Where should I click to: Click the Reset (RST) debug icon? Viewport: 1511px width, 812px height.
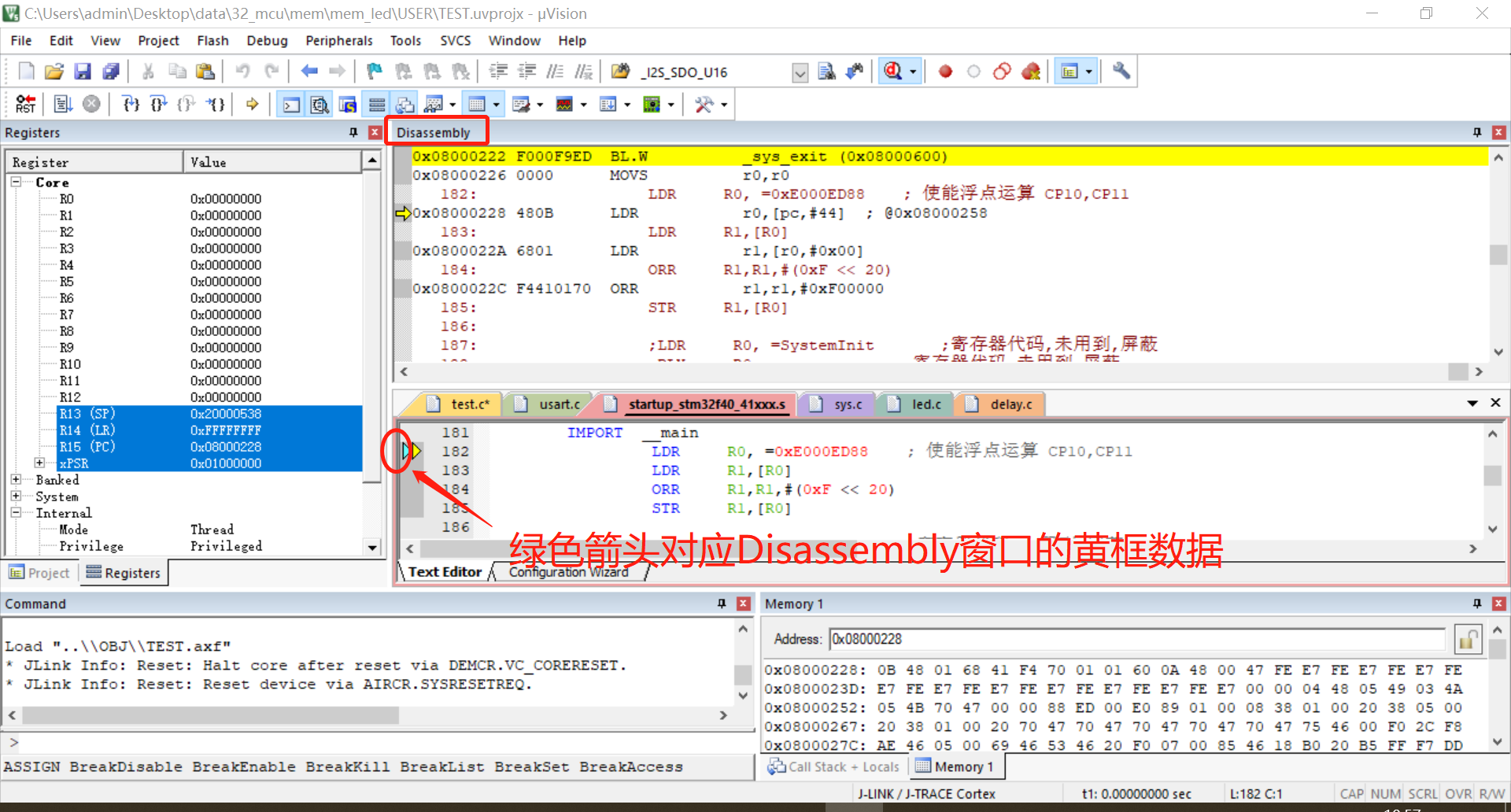point(24,103)
